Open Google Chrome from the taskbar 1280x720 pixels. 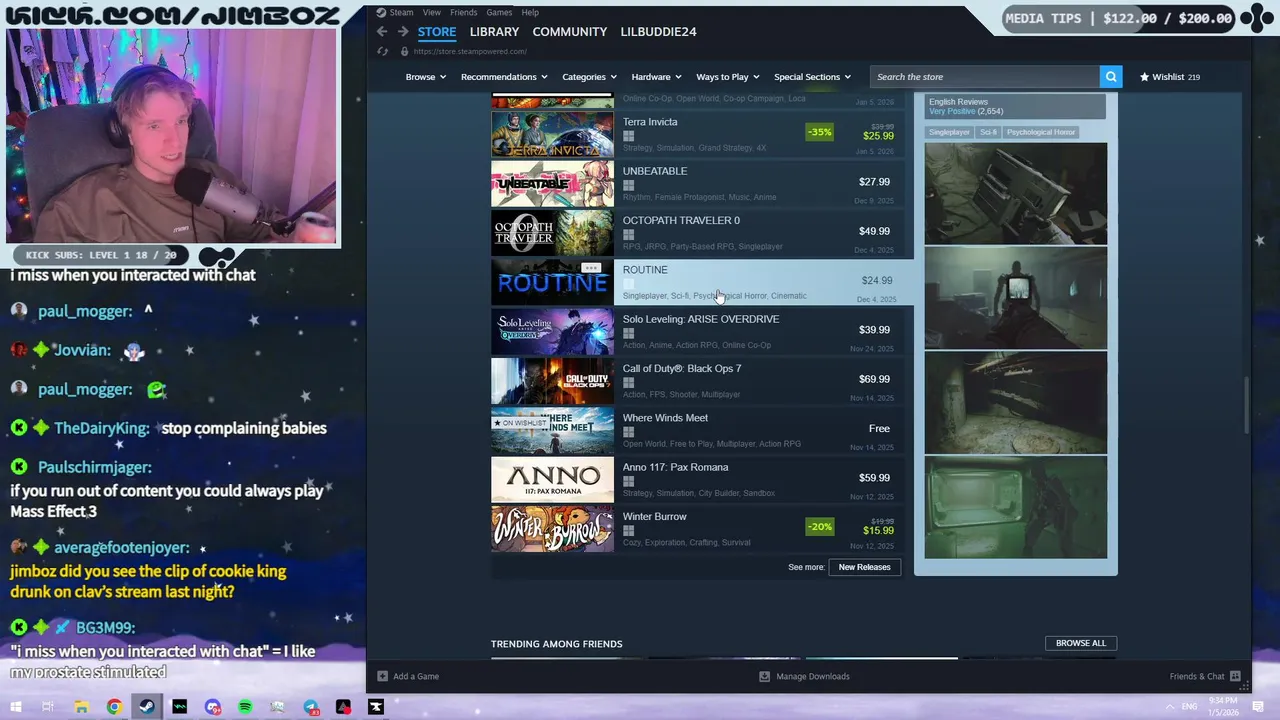(x=114, y=707)
